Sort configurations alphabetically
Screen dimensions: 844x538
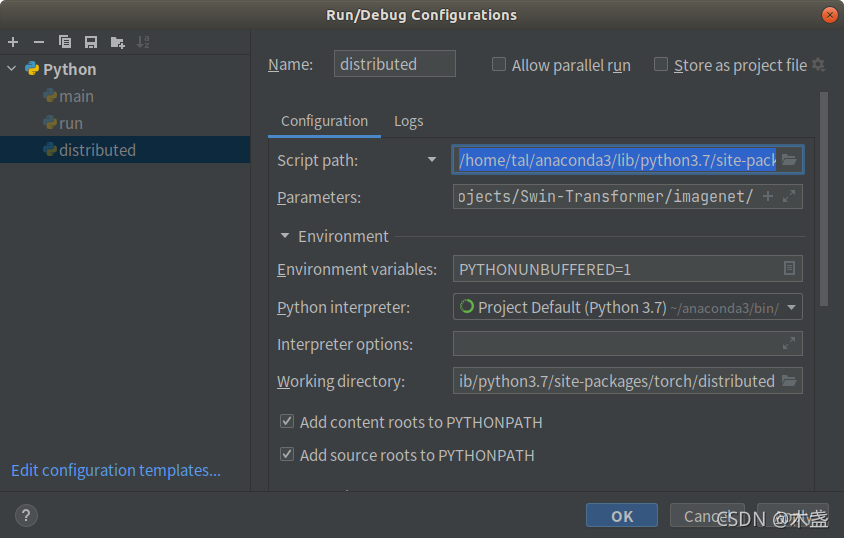[143, 42]
